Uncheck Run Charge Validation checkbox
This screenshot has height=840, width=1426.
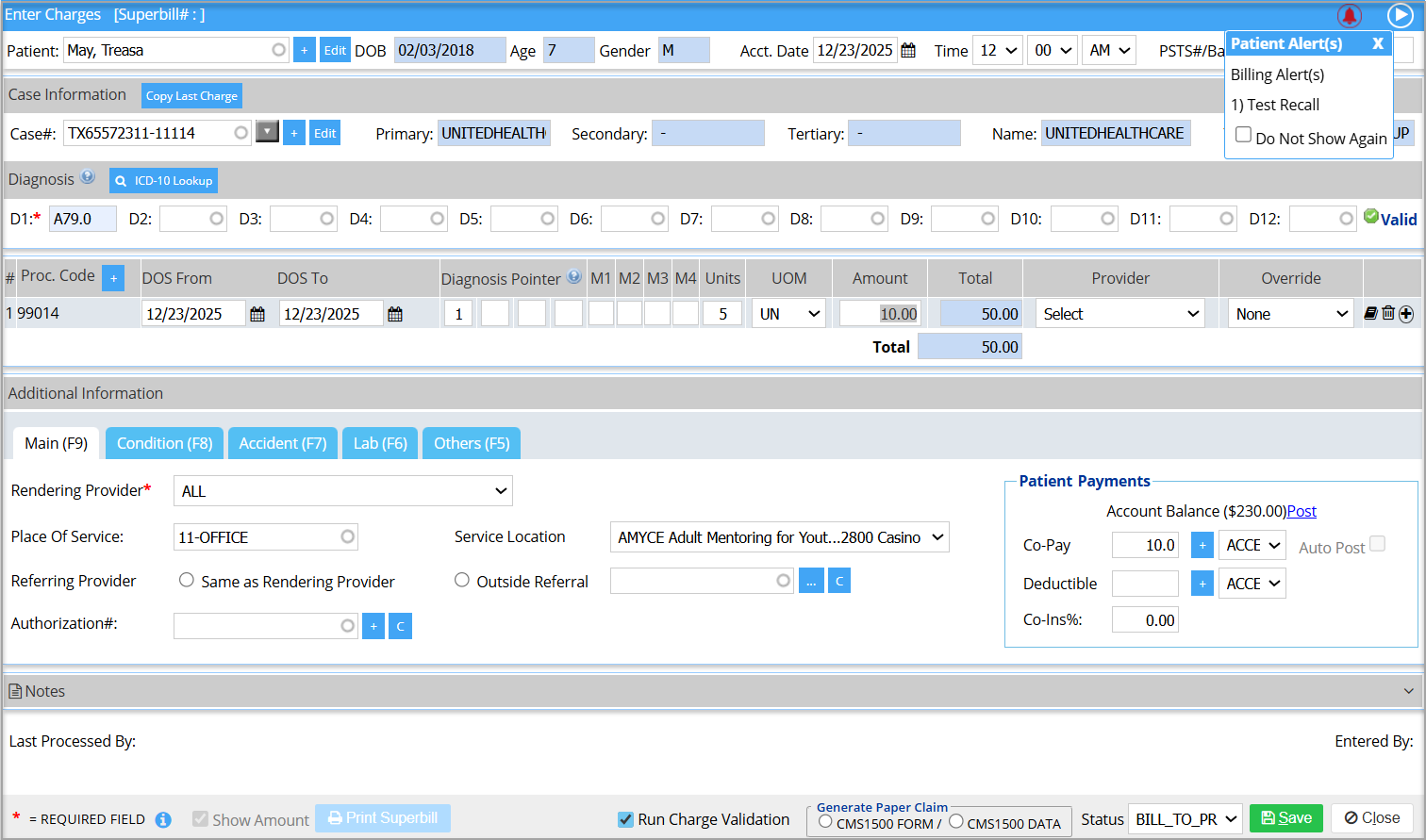(x=625, y=819)
